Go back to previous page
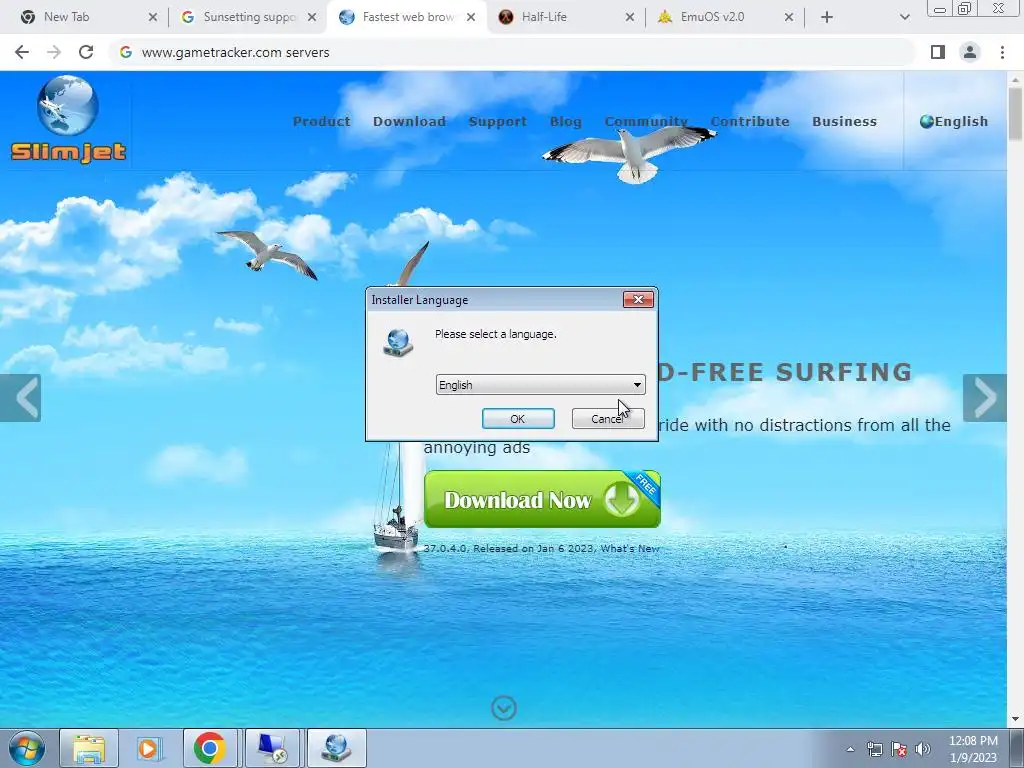 click(22, 52)
